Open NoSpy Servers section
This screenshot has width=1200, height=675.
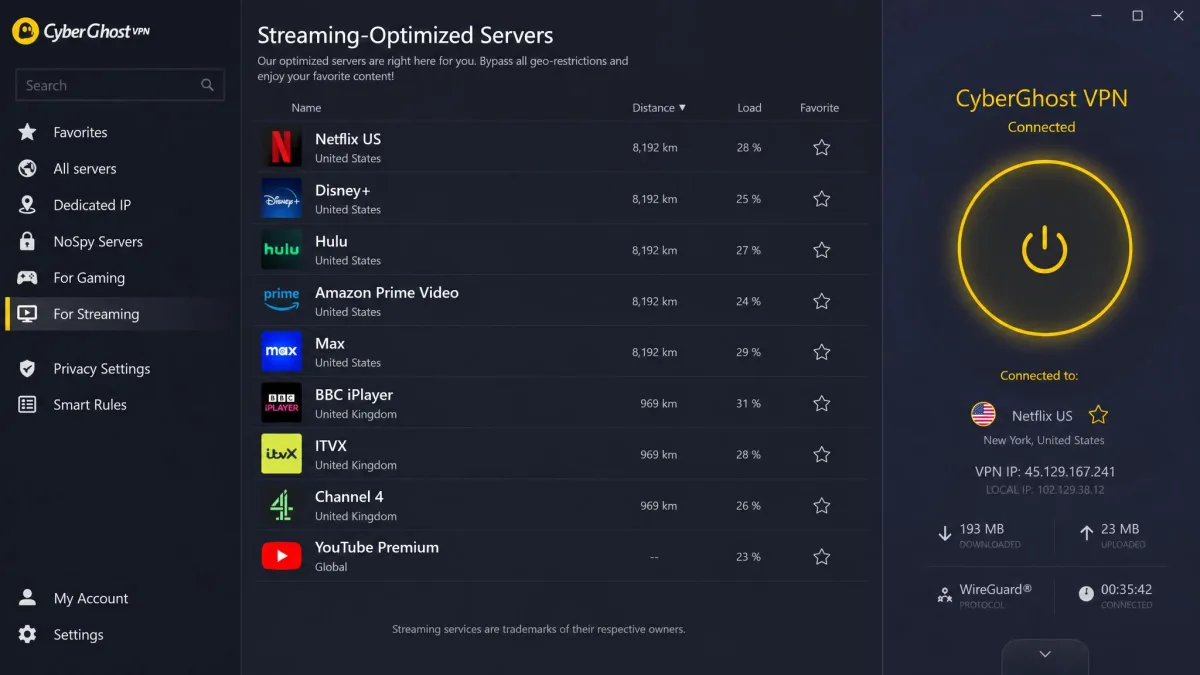98,241
